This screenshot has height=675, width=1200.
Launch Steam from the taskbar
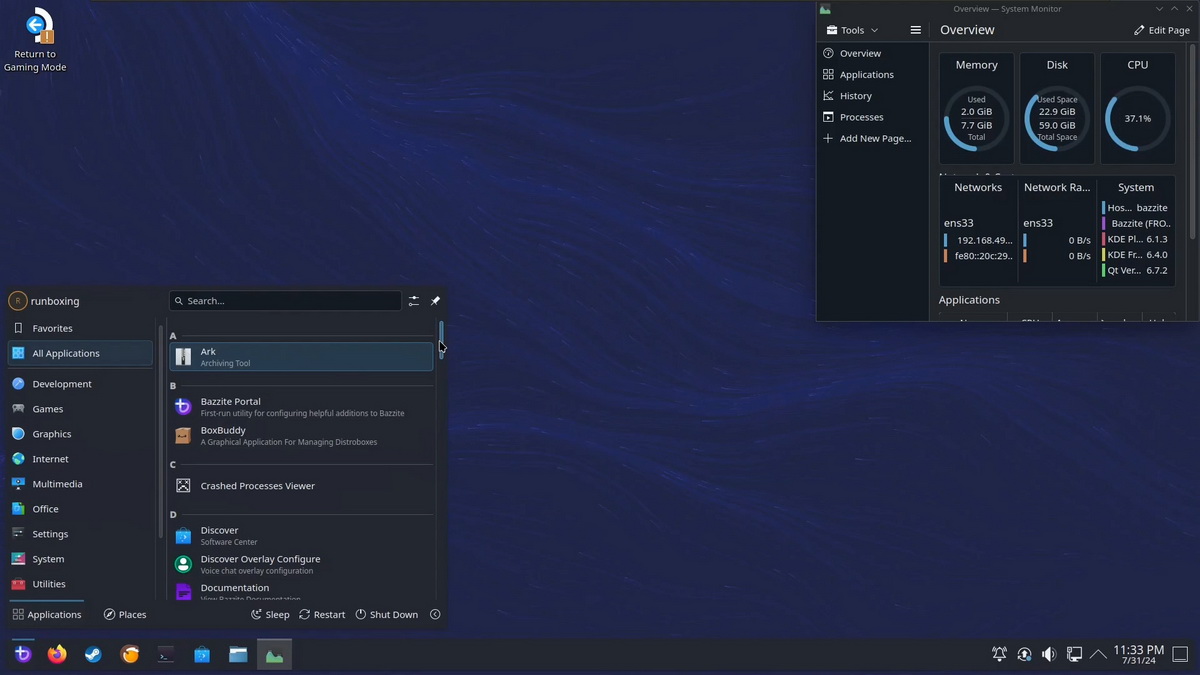tap(92, 655)
